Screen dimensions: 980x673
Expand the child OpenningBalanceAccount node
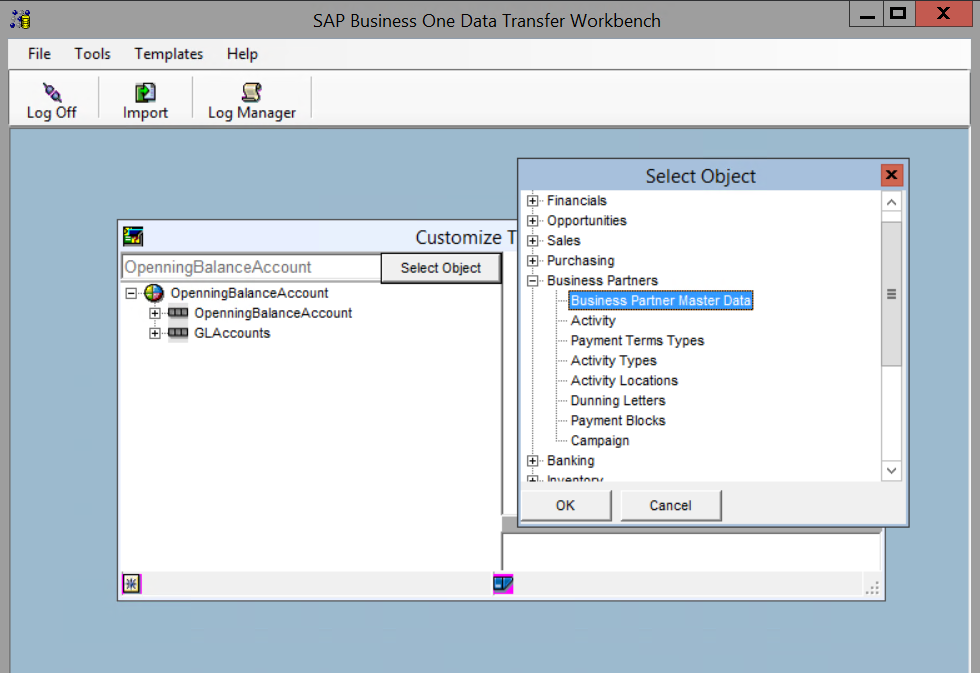pyautogui.click(x=154, y=313)
